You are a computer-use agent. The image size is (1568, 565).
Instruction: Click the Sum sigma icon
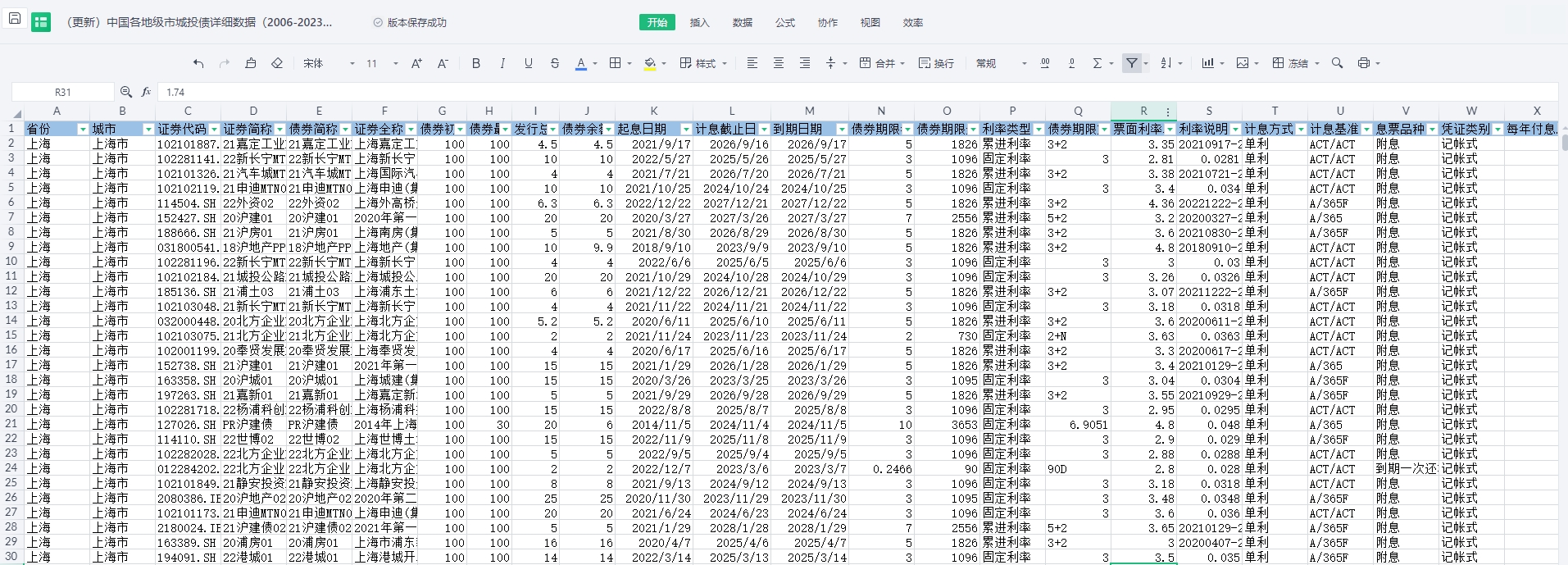tap(1098, 63)
